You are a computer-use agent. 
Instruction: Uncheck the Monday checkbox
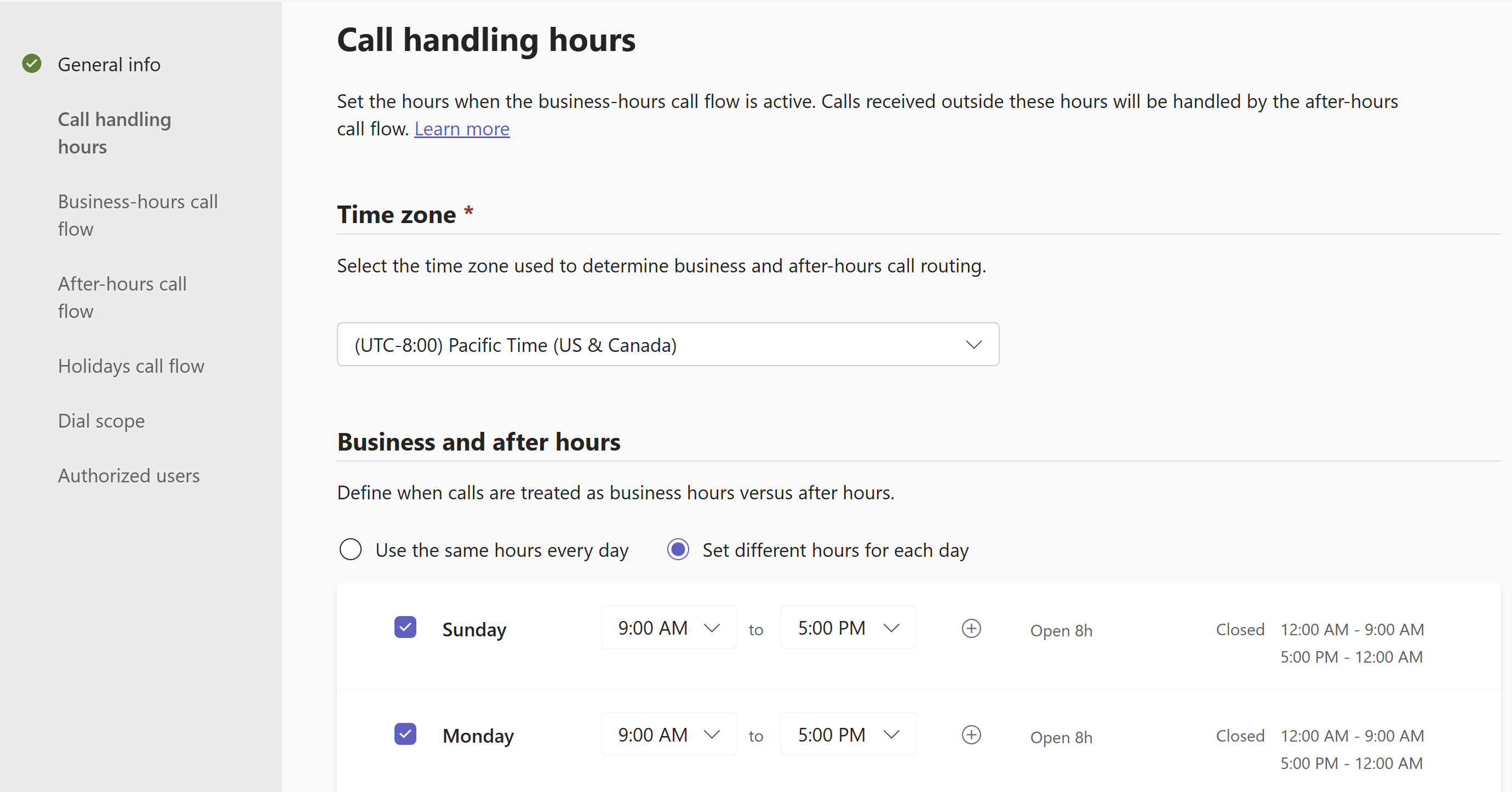click(405, 734)
